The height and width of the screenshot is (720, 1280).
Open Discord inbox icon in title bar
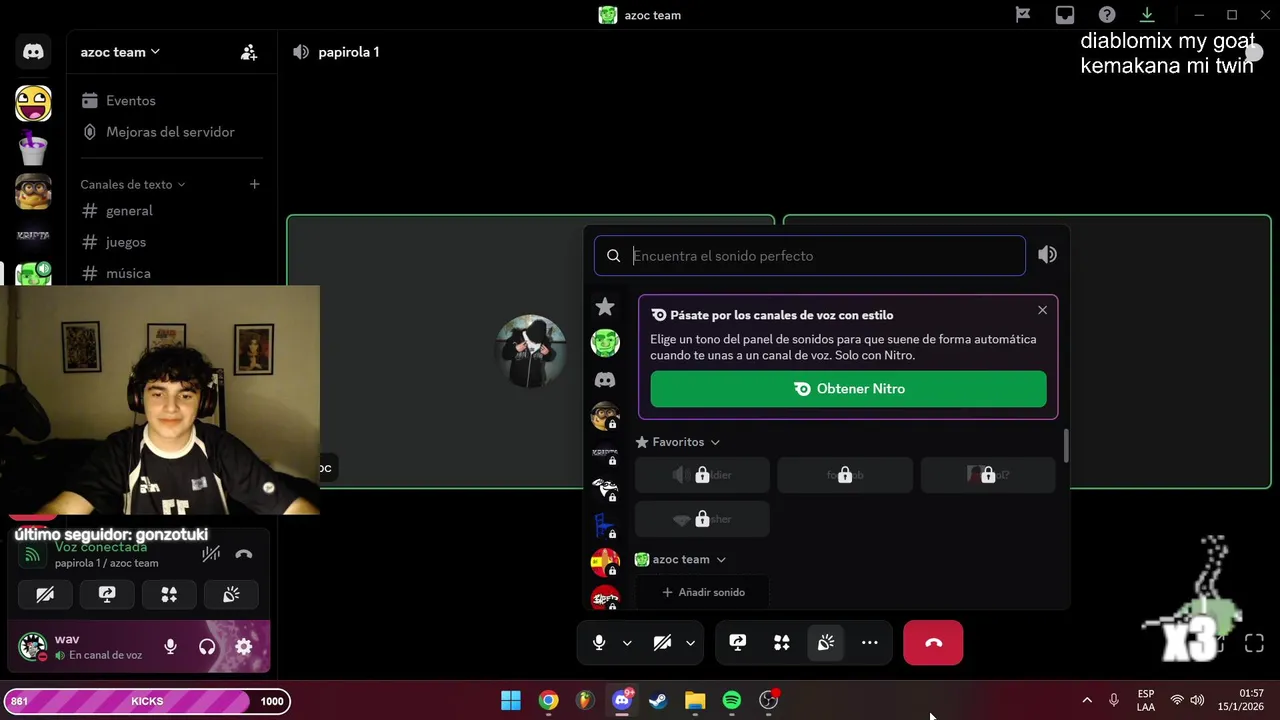tap(1065, 15)
